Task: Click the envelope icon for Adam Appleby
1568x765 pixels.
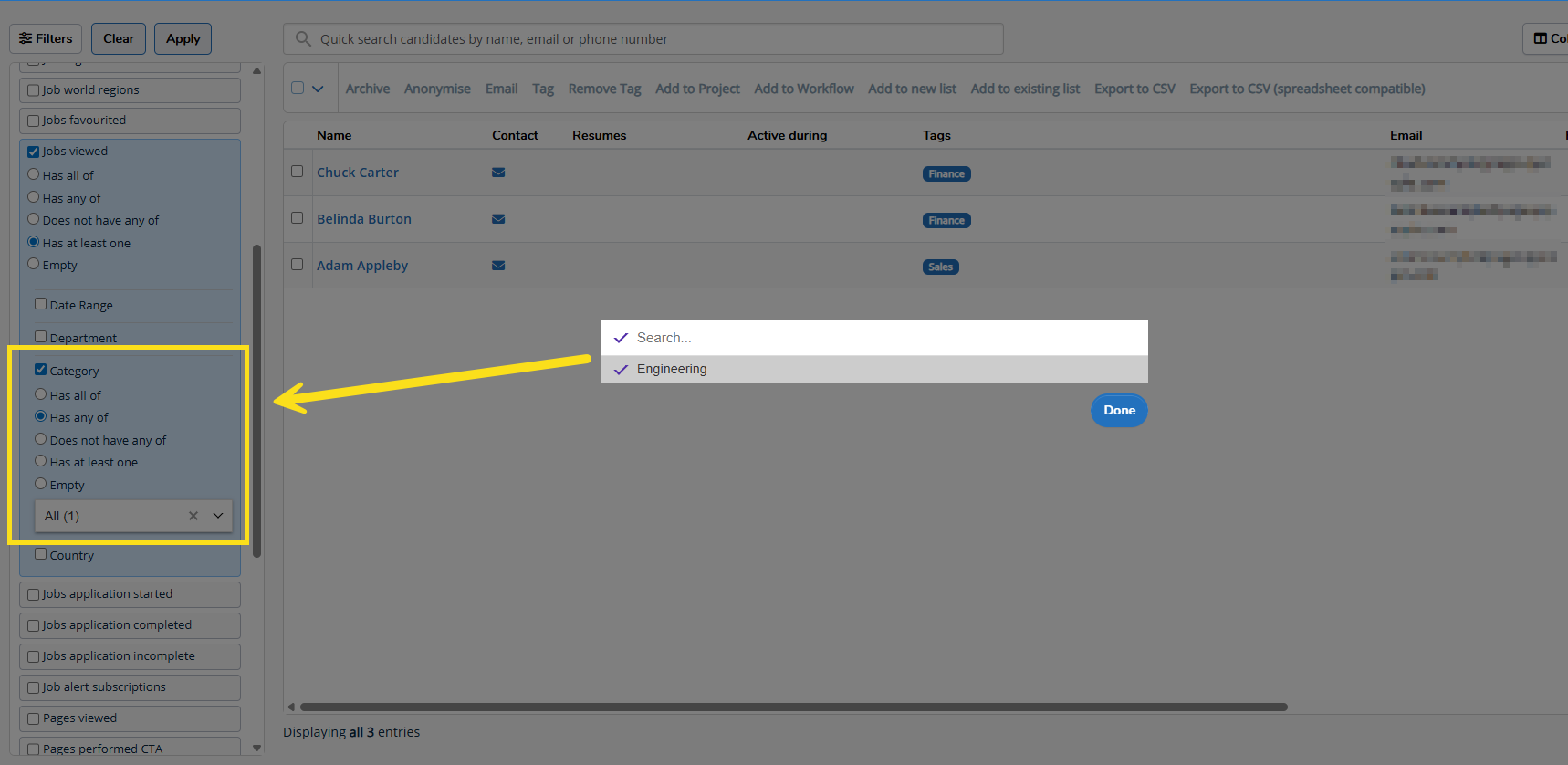Action: (x=498, y=266)
